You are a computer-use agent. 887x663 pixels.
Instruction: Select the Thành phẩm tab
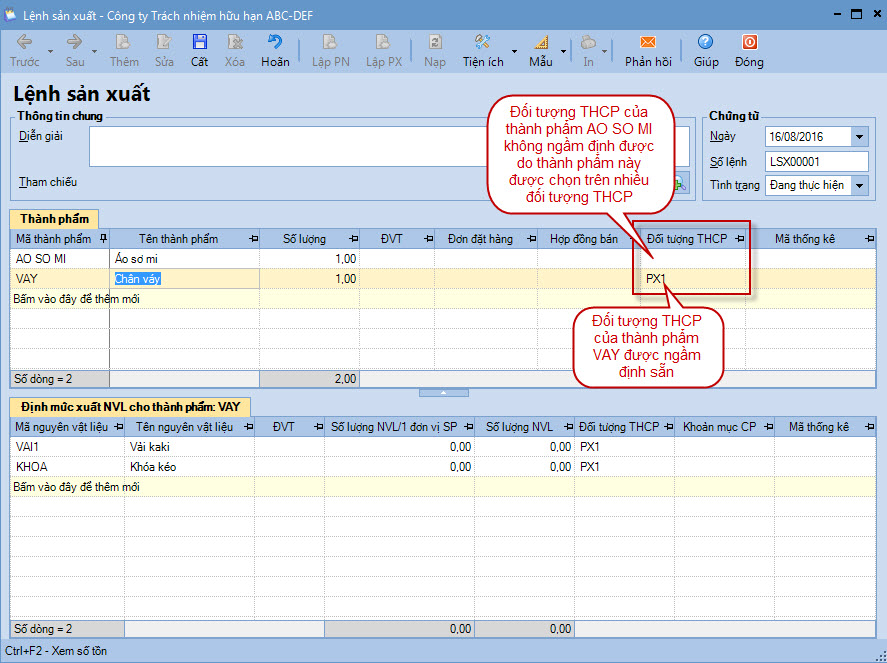click(x=54, y=219)
